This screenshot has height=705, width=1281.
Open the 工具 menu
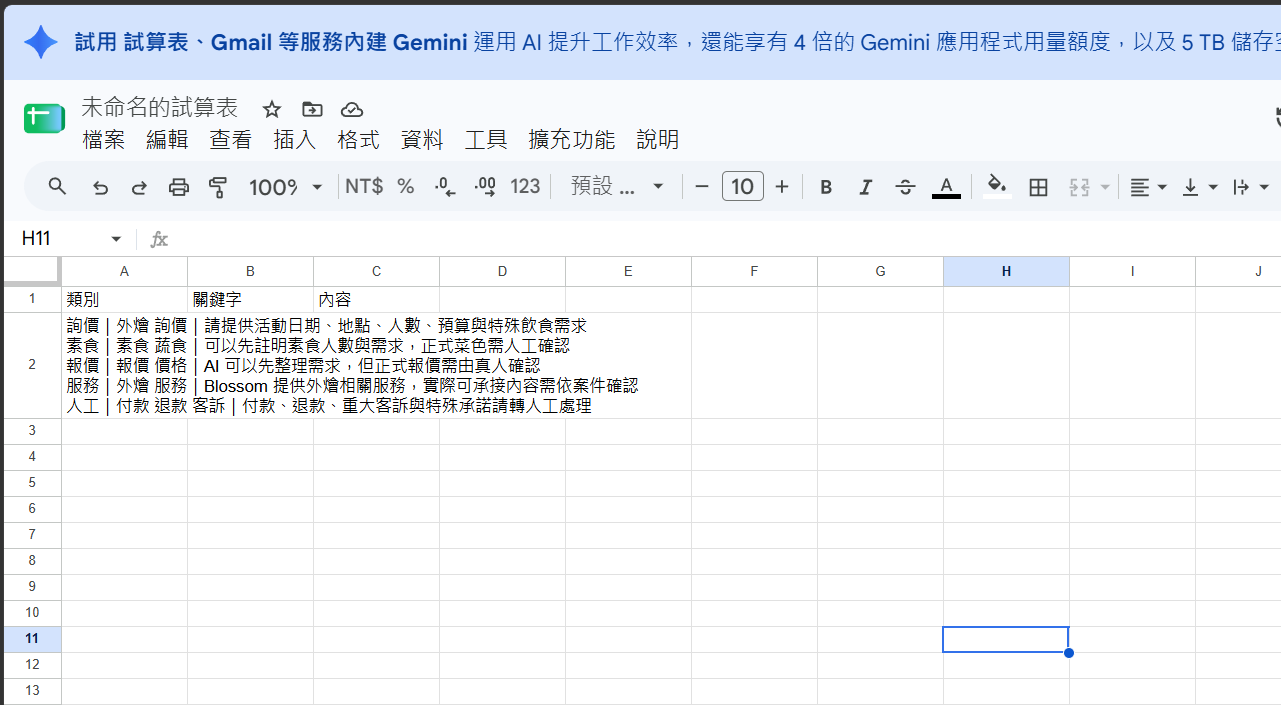(486, 140)
